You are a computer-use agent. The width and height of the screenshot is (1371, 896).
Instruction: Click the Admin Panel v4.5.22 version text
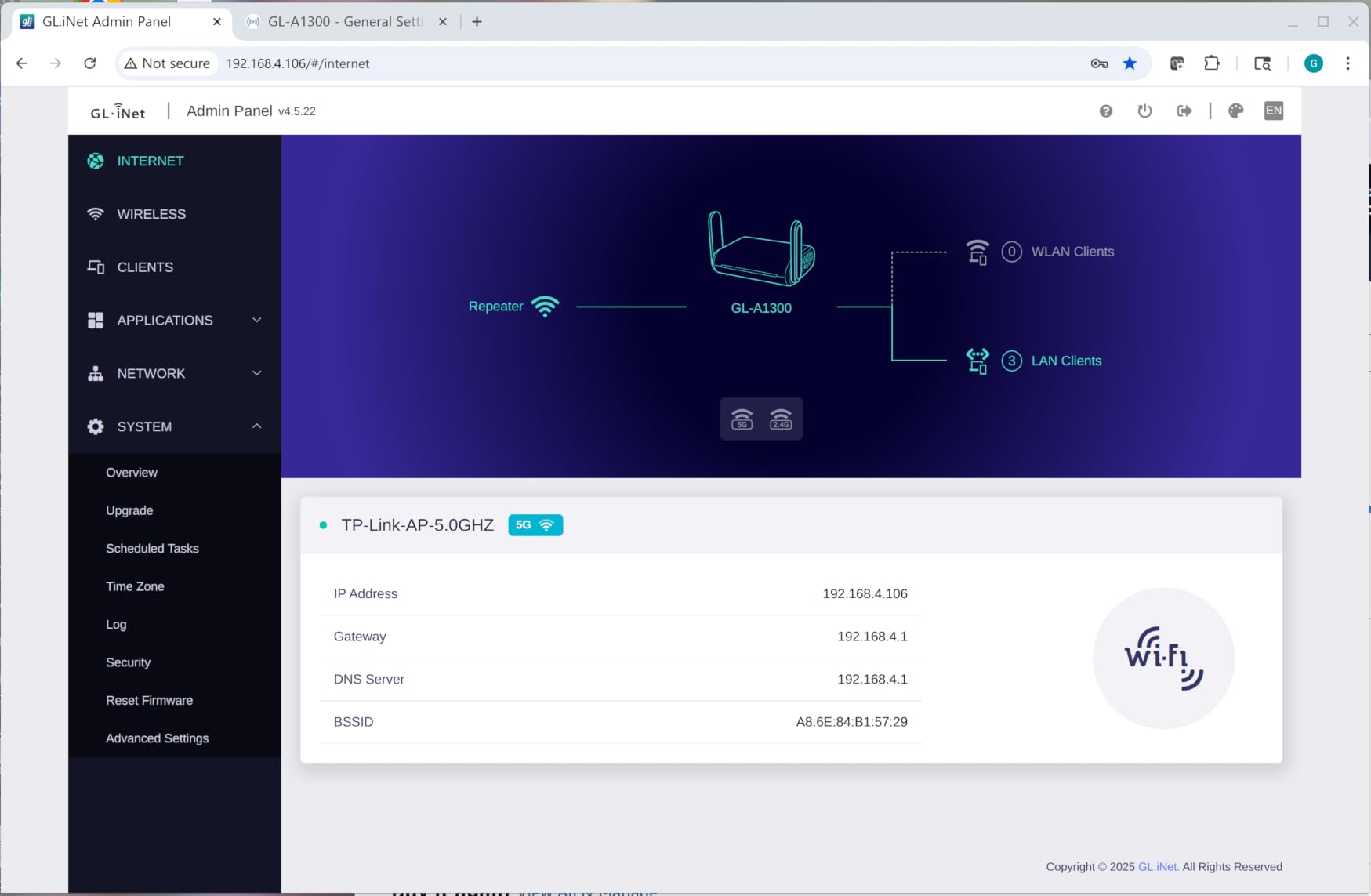pos(251,111)
